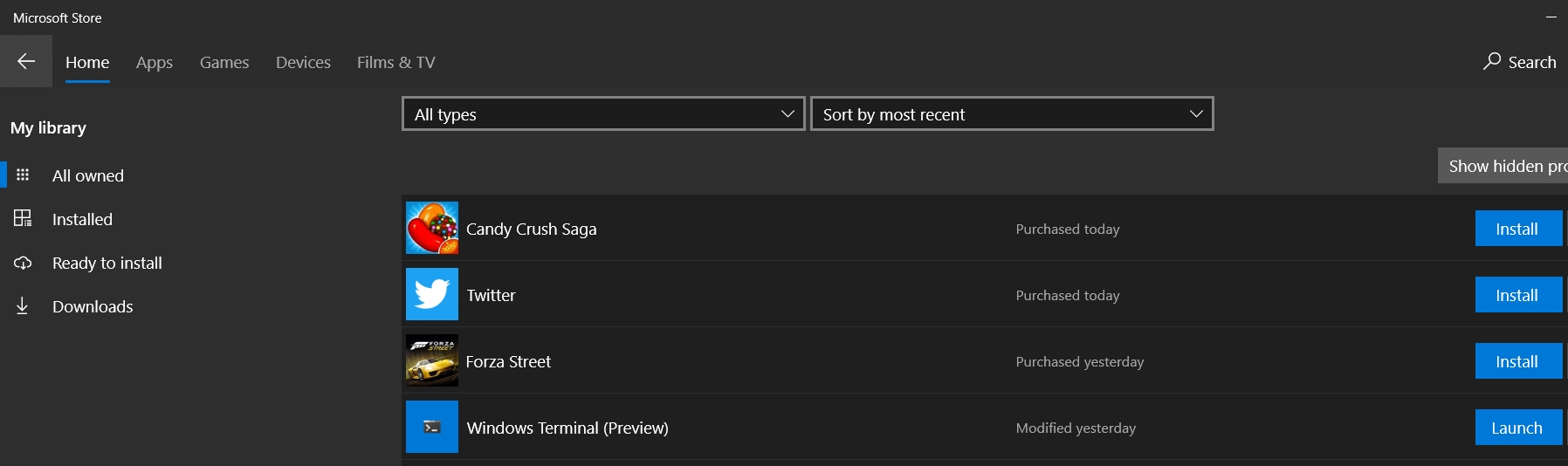Image resolution: width=1568 pixels, height=466 pixels.
Task: Click the All owned grid icon
Action: pyautogui.click(x=23, y=175)
